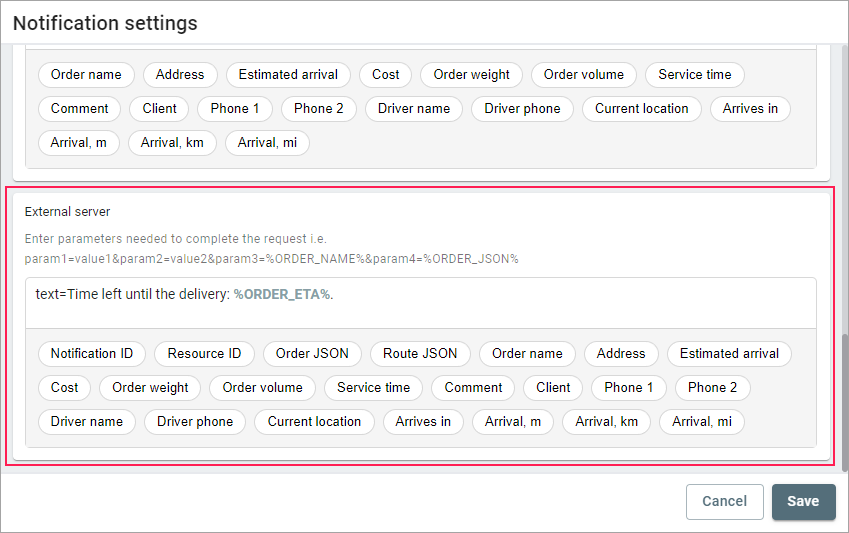Add Order weight tag from External server section
Viewport: 849px width, 533px height.
tap(150, 387)
